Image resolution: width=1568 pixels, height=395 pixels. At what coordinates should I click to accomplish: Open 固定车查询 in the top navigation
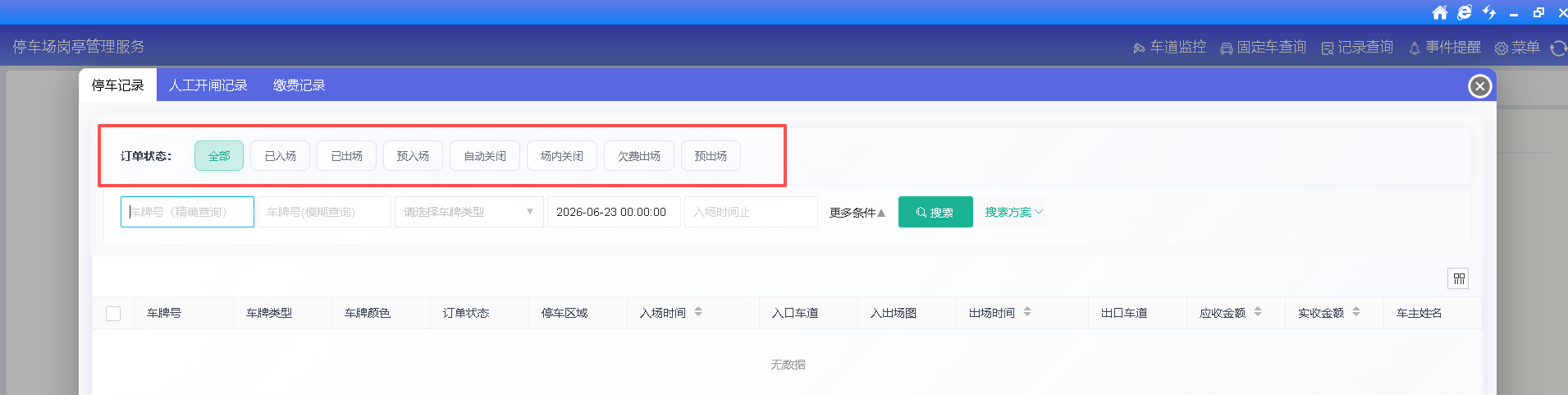pyautogui.click(x=1263, y=48)
